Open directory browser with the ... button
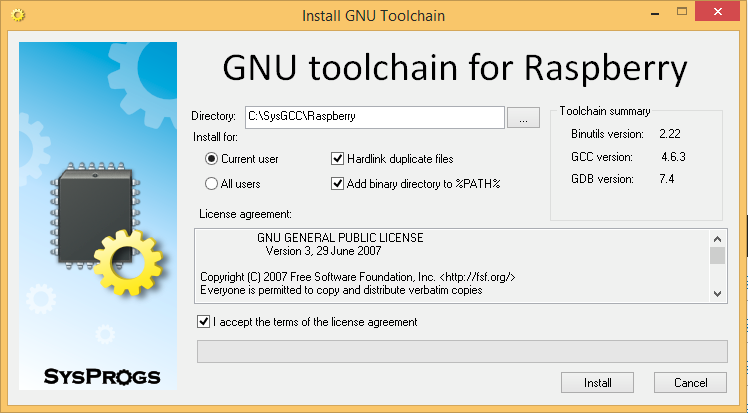The width and height of the screenshot is (748, 413). pos(523,118)
